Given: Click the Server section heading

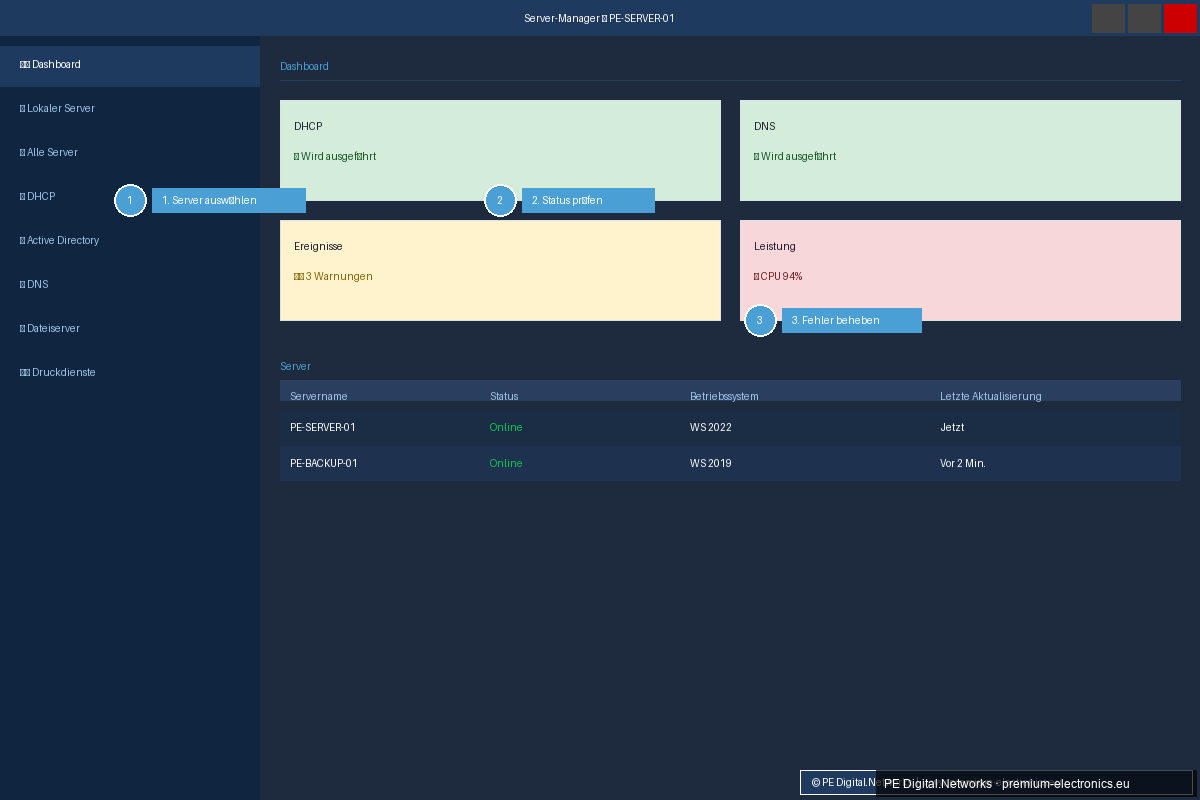Looking at the screenshot, I should [x=295, y=367].
